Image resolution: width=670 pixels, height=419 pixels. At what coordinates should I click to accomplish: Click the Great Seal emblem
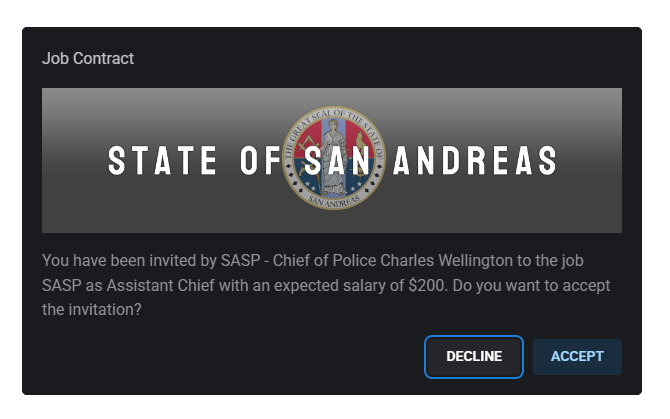333,160
